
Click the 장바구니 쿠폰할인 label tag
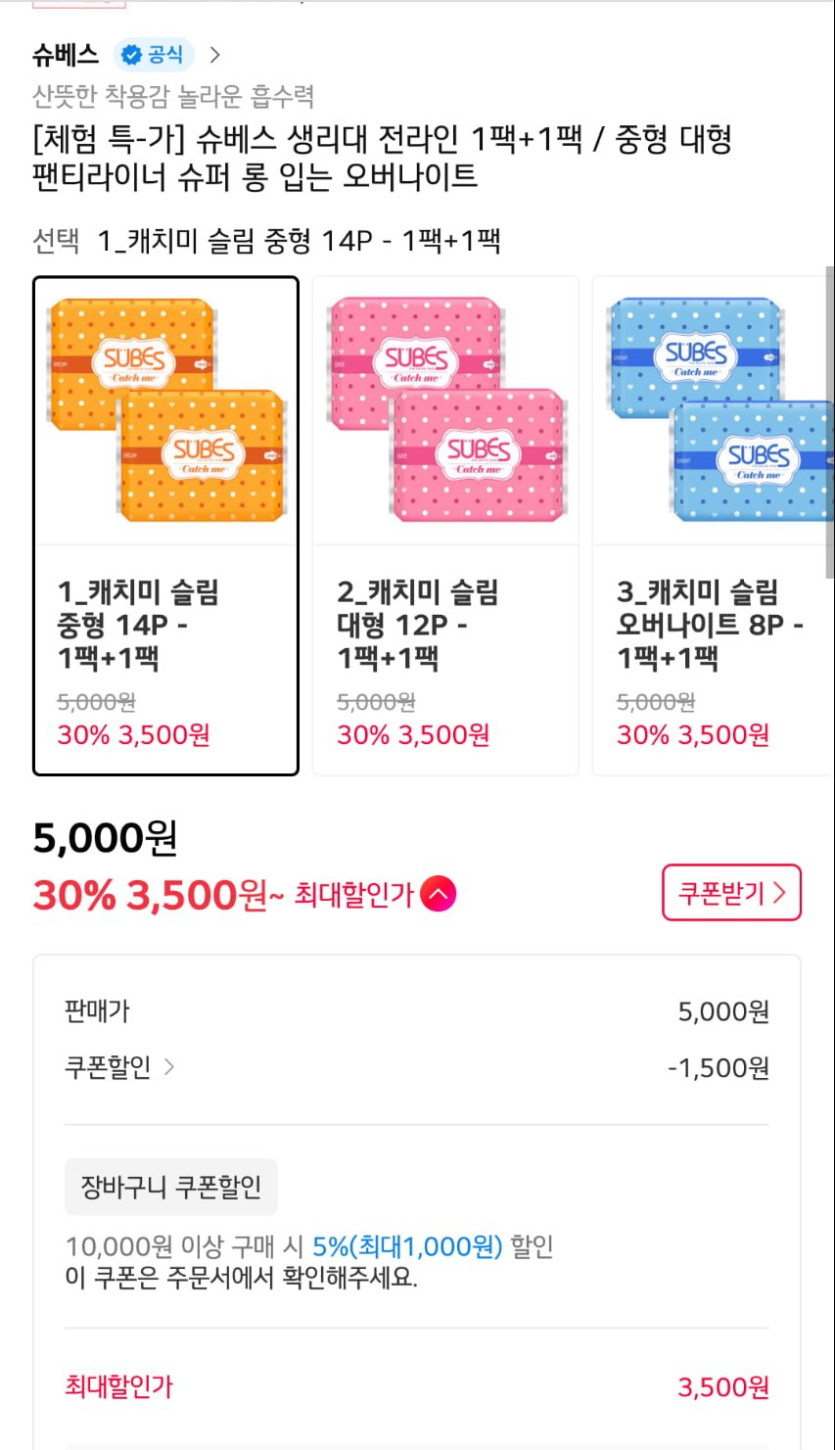tap(171, 1187)
